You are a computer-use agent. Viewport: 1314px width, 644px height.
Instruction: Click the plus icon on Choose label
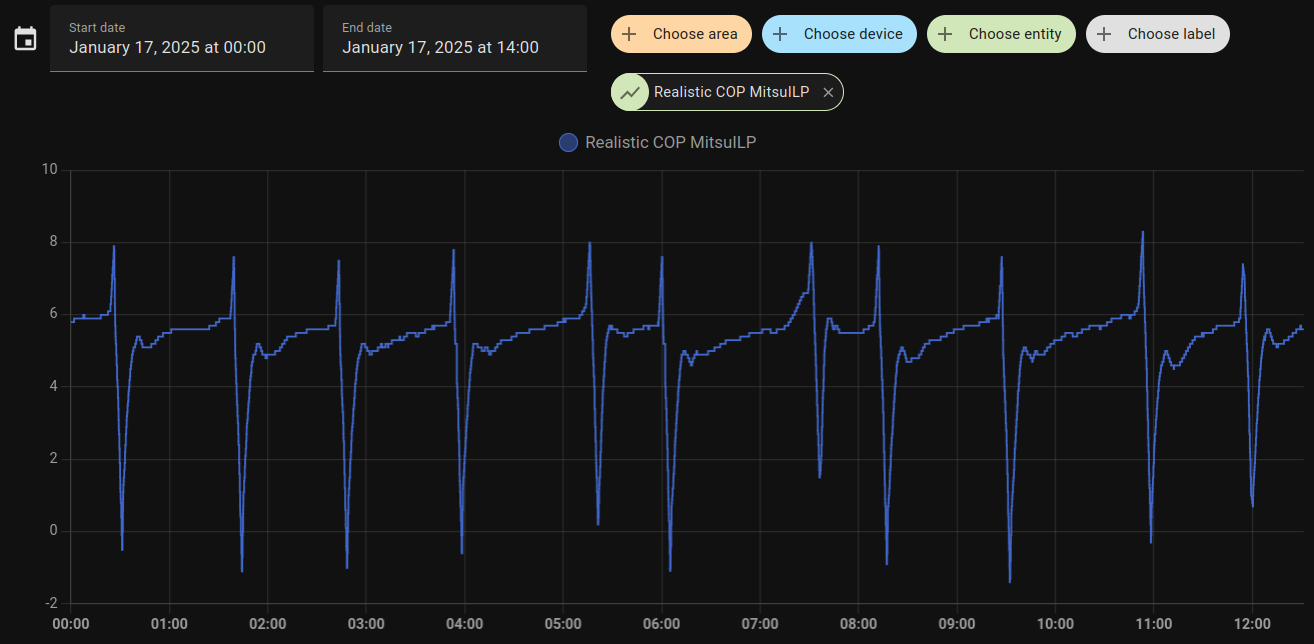point(1103,34)
